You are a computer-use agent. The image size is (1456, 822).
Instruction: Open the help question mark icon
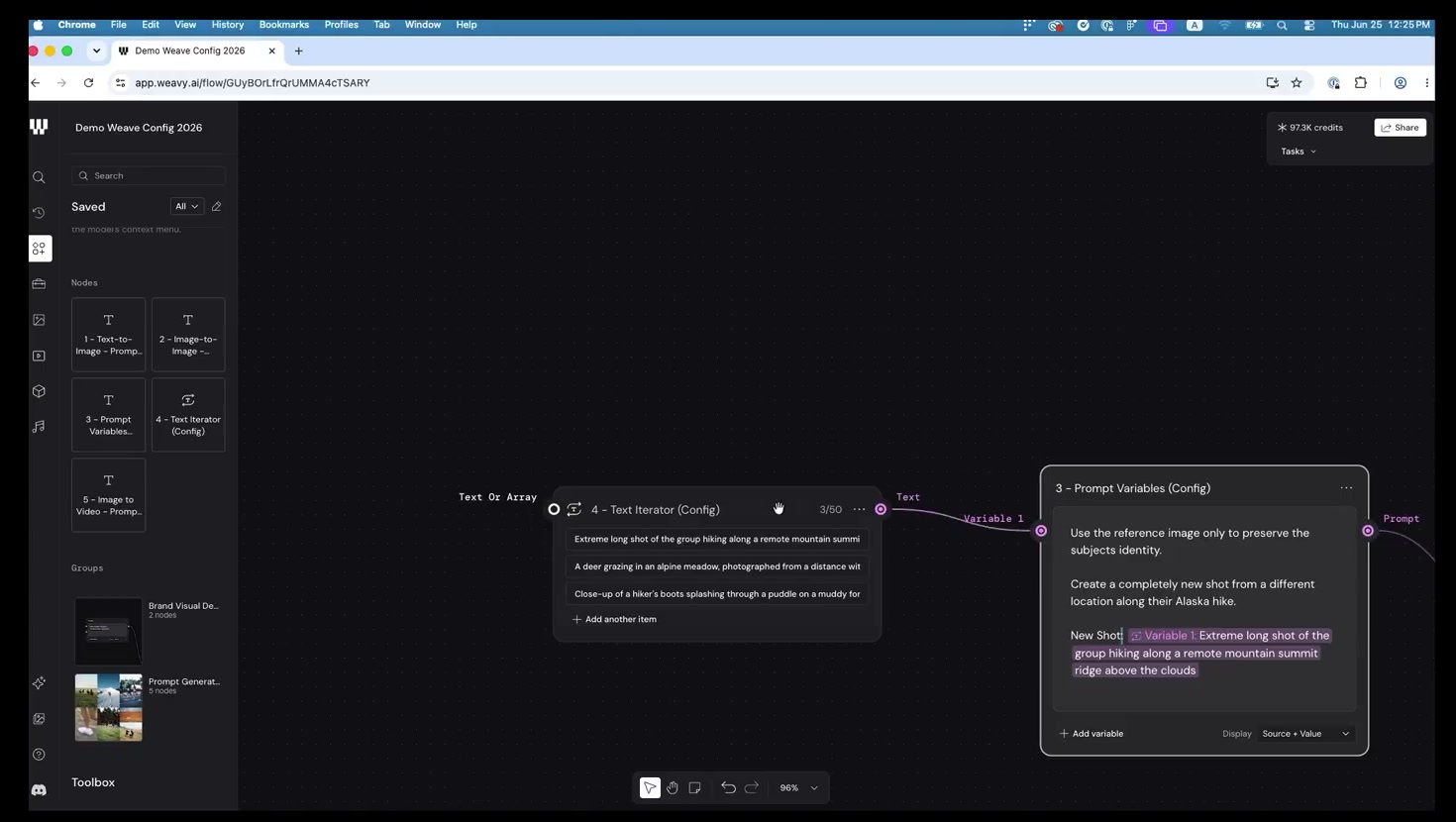[x=39, y=755]
